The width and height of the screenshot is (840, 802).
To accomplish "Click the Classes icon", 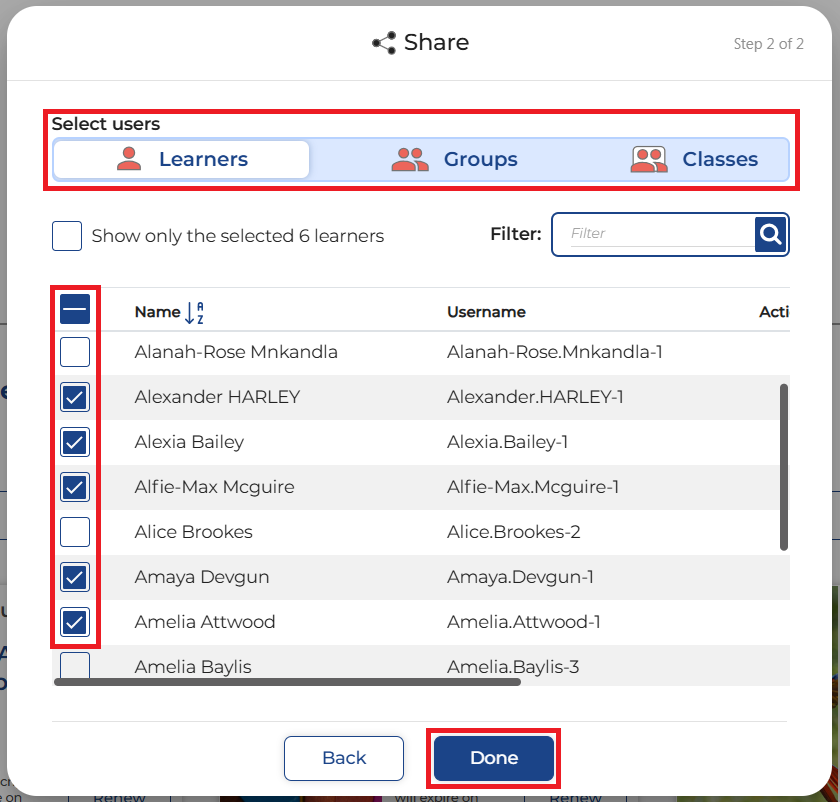I will pyautogui.click(x=649, y=159).
